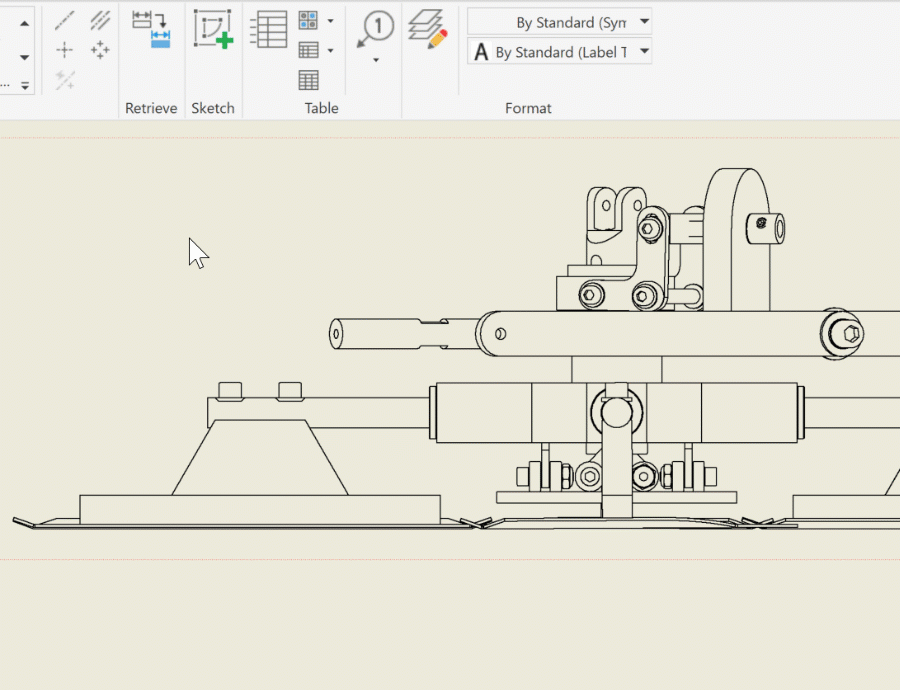The width and height of the screenshot is (900, 690).
Task: Expand the Balloon dropdown arrow
Action: pos(376,61)
